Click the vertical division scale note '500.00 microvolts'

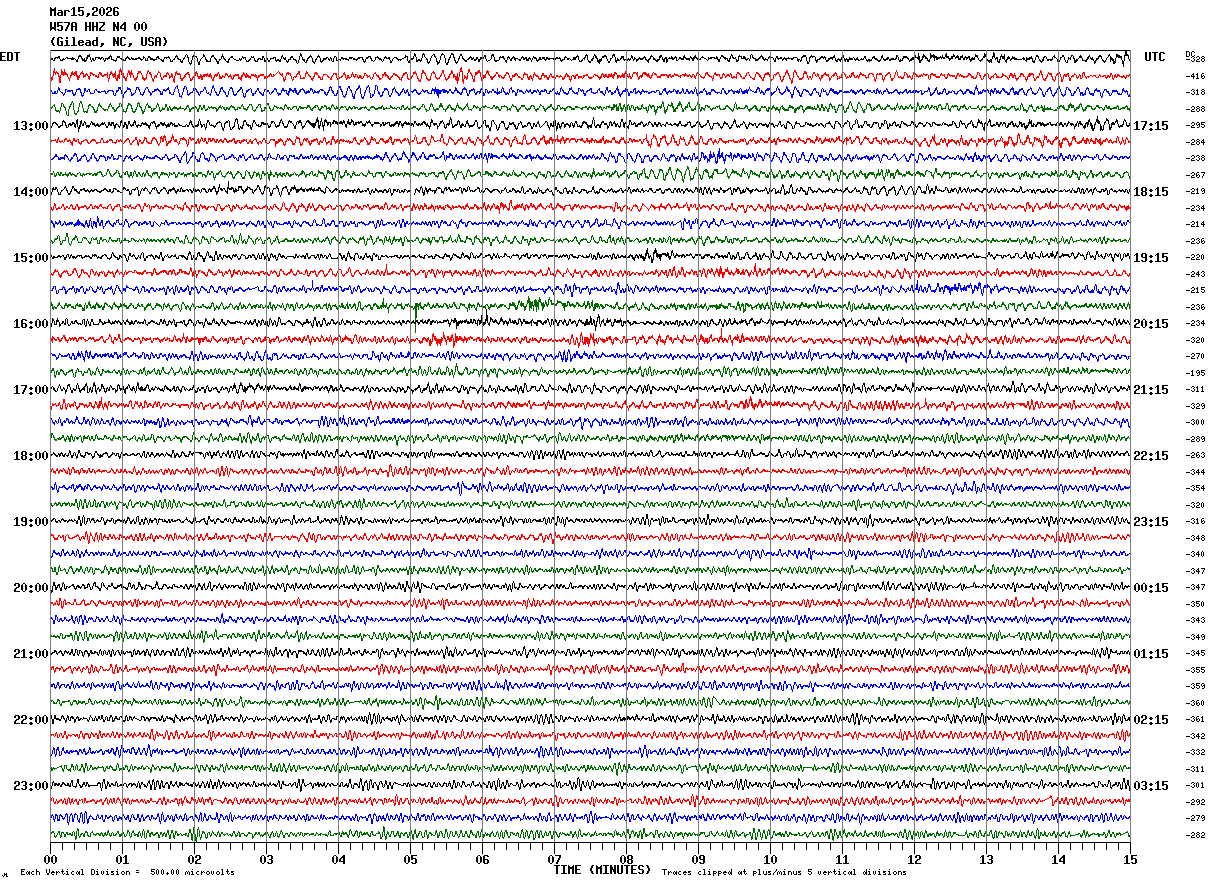(x=190, y=873)
